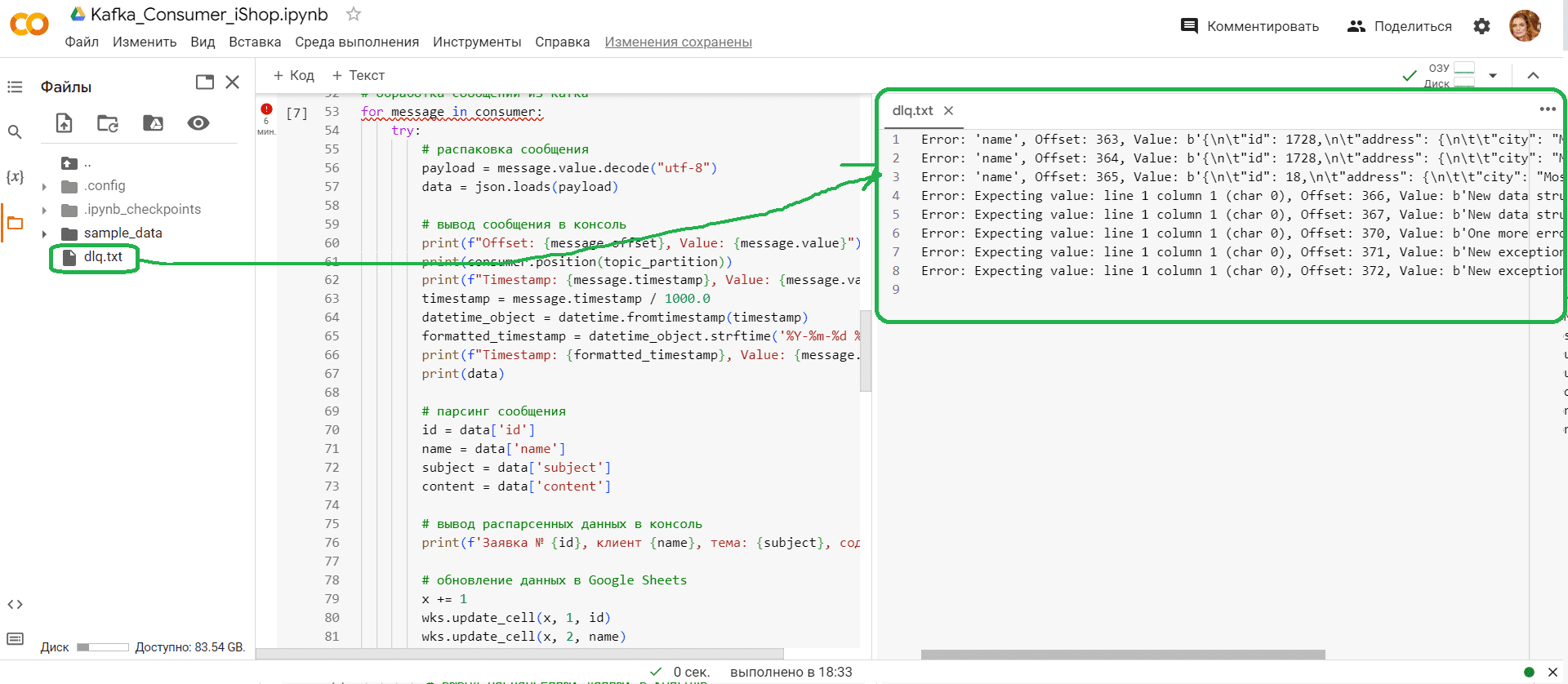This screenshot has width=1568, height=684.
Task: Open the Среда выполнения menu
Action: (x=357, y=42)
